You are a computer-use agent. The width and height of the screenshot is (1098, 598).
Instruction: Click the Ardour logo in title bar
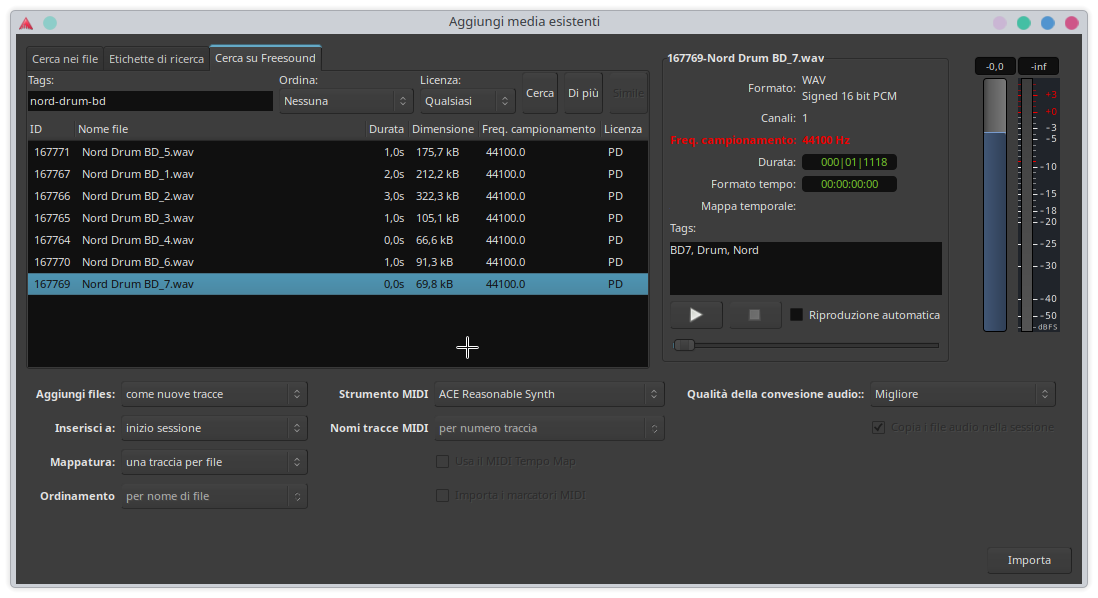tap(26, 22)
